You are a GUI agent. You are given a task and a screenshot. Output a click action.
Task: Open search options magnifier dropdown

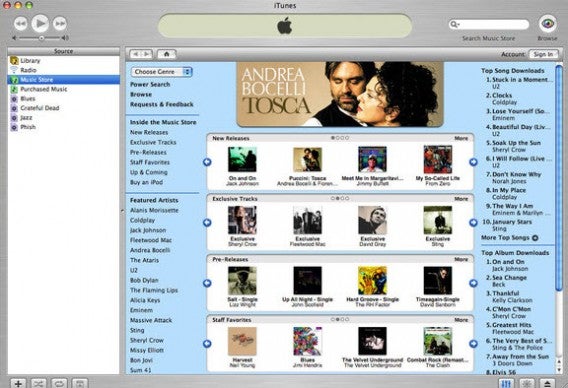tap(455, 24)
